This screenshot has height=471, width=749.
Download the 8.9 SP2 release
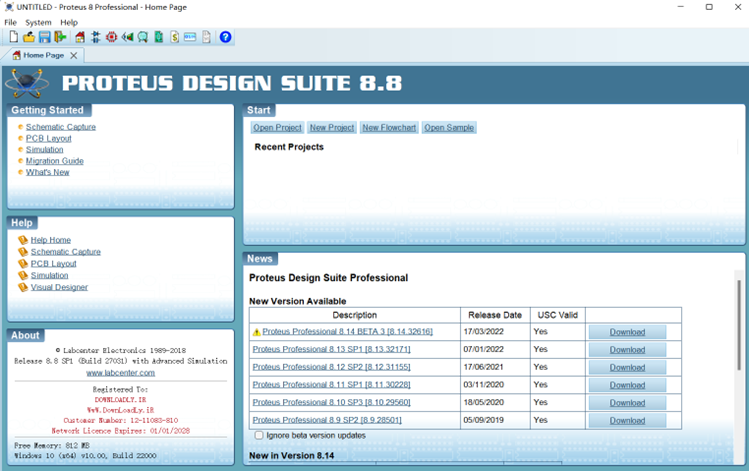tap(627, 420)
